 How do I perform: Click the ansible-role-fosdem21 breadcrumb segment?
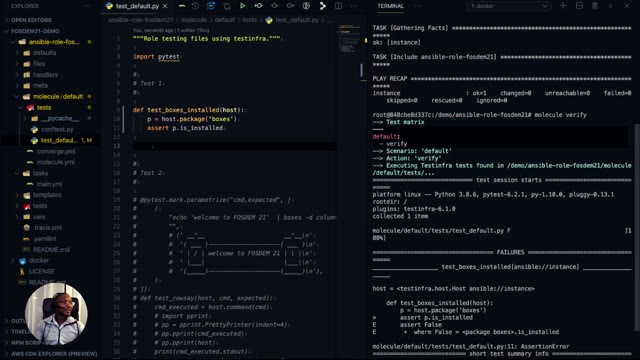click(x=140, y=20)
